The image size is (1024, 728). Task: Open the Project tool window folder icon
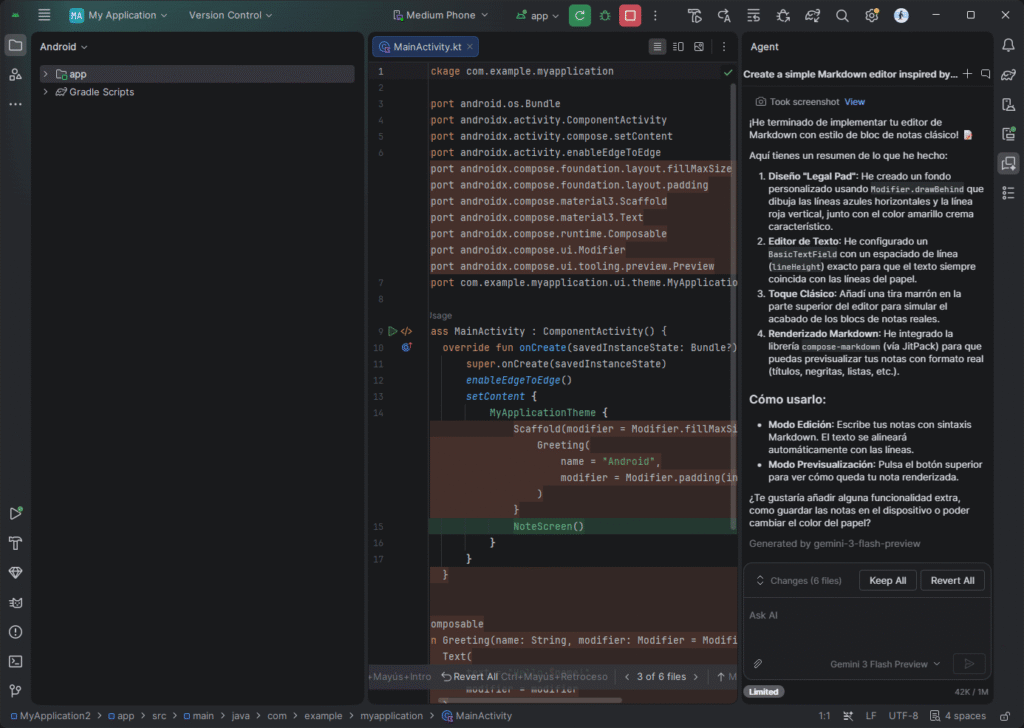pos(15,46)
